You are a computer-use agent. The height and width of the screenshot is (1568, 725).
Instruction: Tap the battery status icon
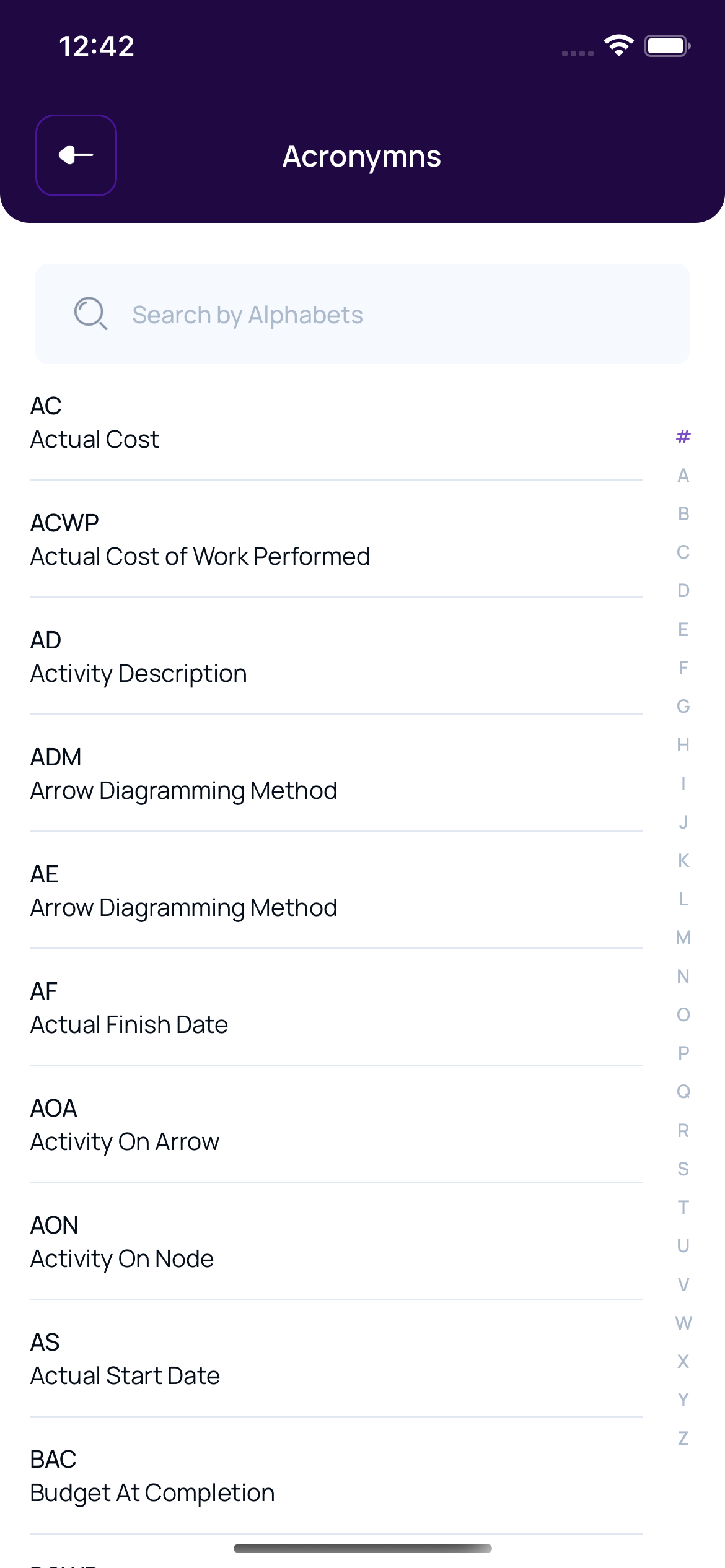click(x=667, y=46)
